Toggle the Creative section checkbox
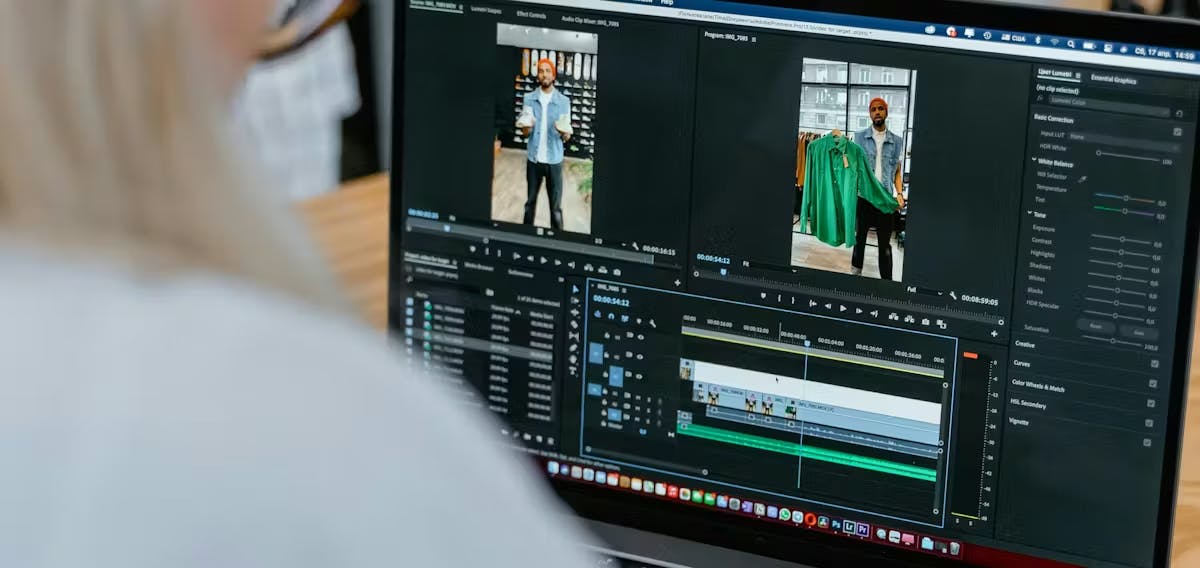 coord(1155,364)
